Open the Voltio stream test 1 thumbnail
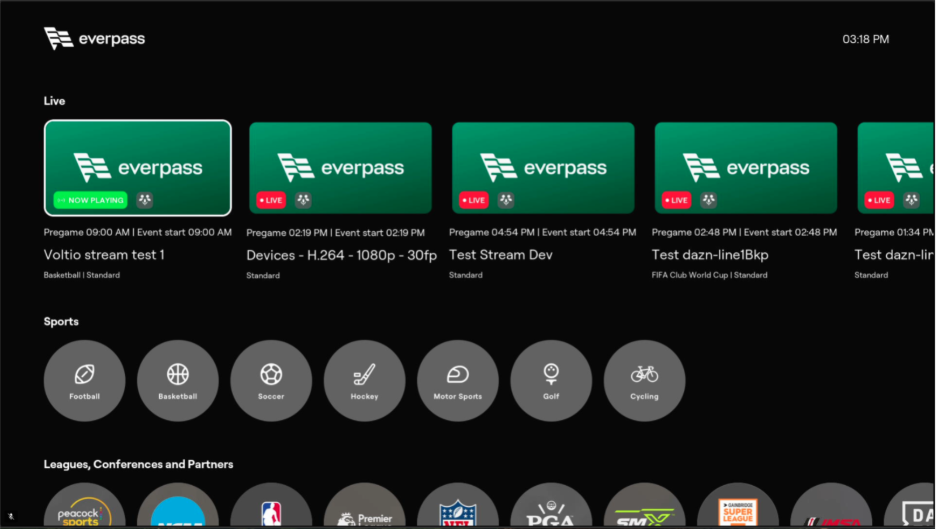936x529 pixels. point(138,168)
